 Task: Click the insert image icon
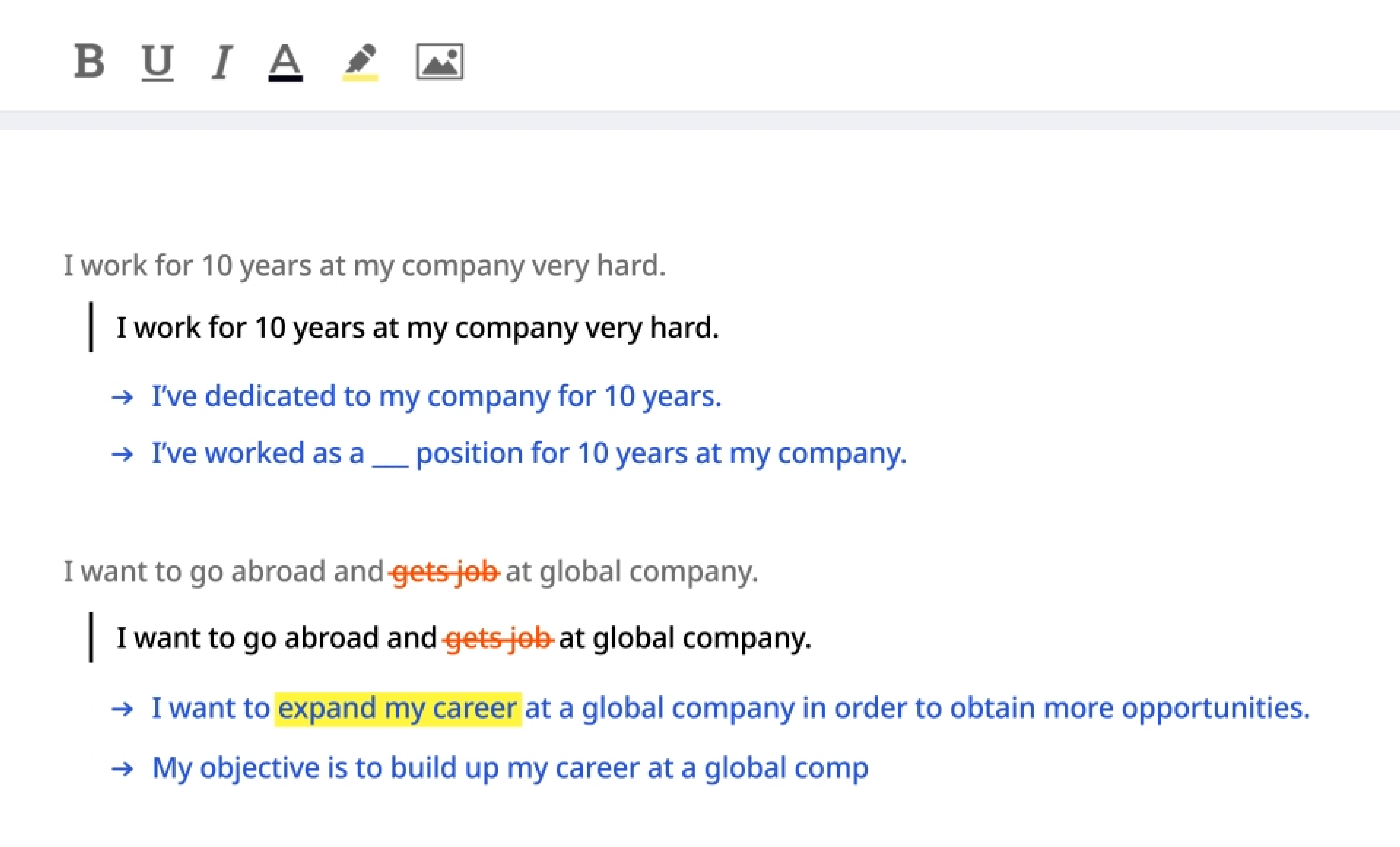click(x=440, y=61)
